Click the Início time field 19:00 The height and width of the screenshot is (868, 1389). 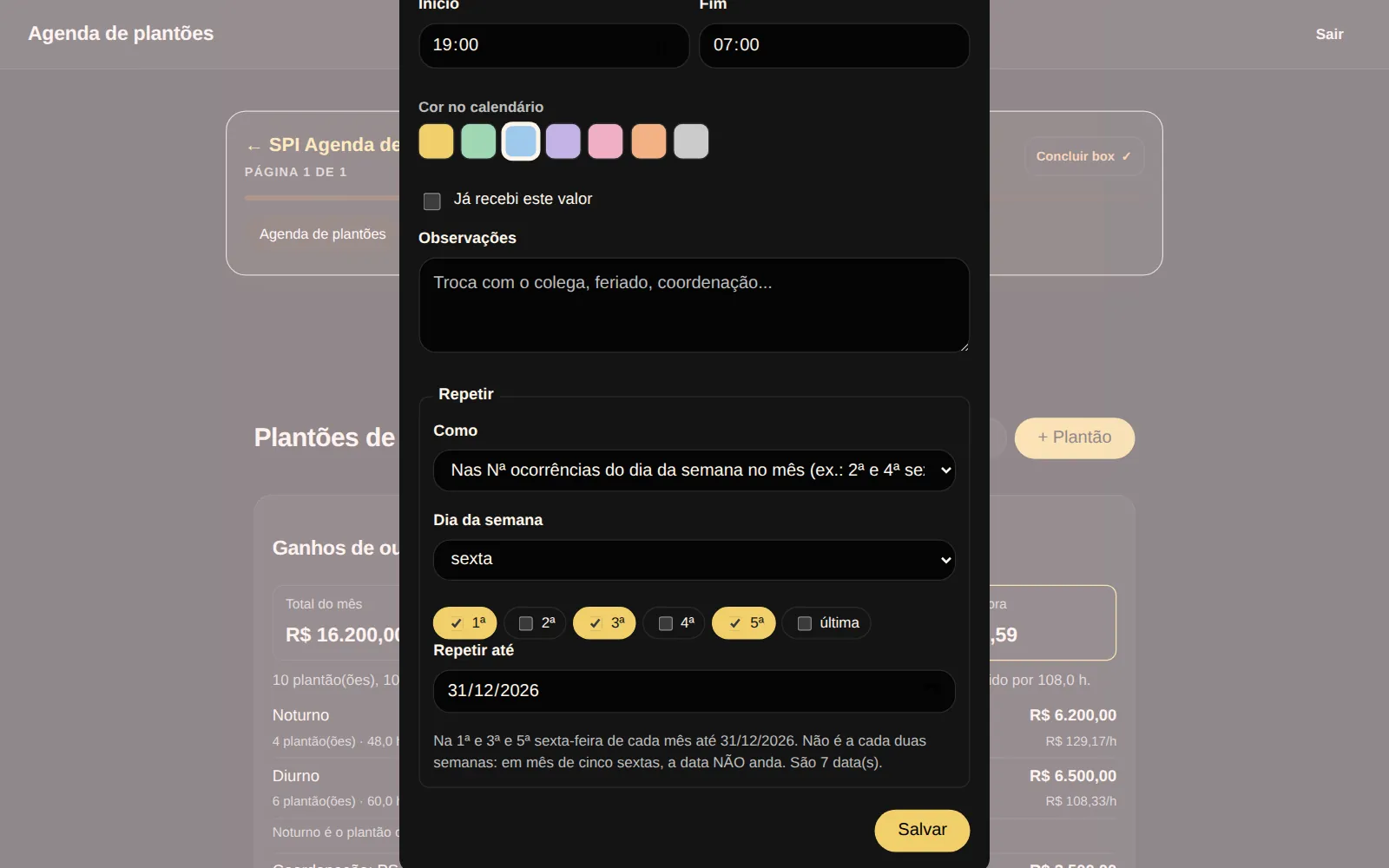(x=554, y=45)
